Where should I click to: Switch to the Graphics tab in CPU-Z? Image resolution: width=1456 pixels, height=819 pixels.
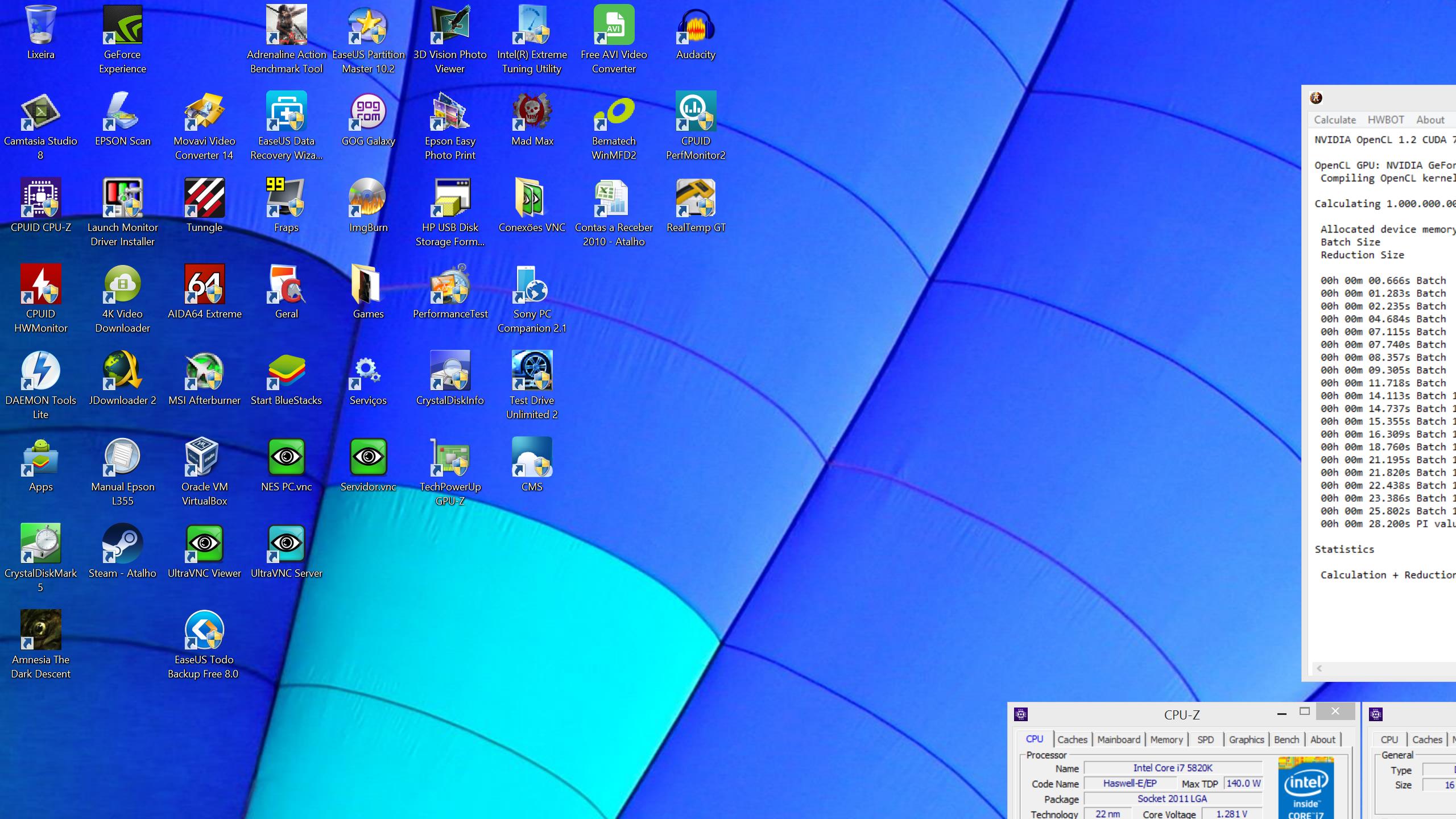(x=1246, y=739)
